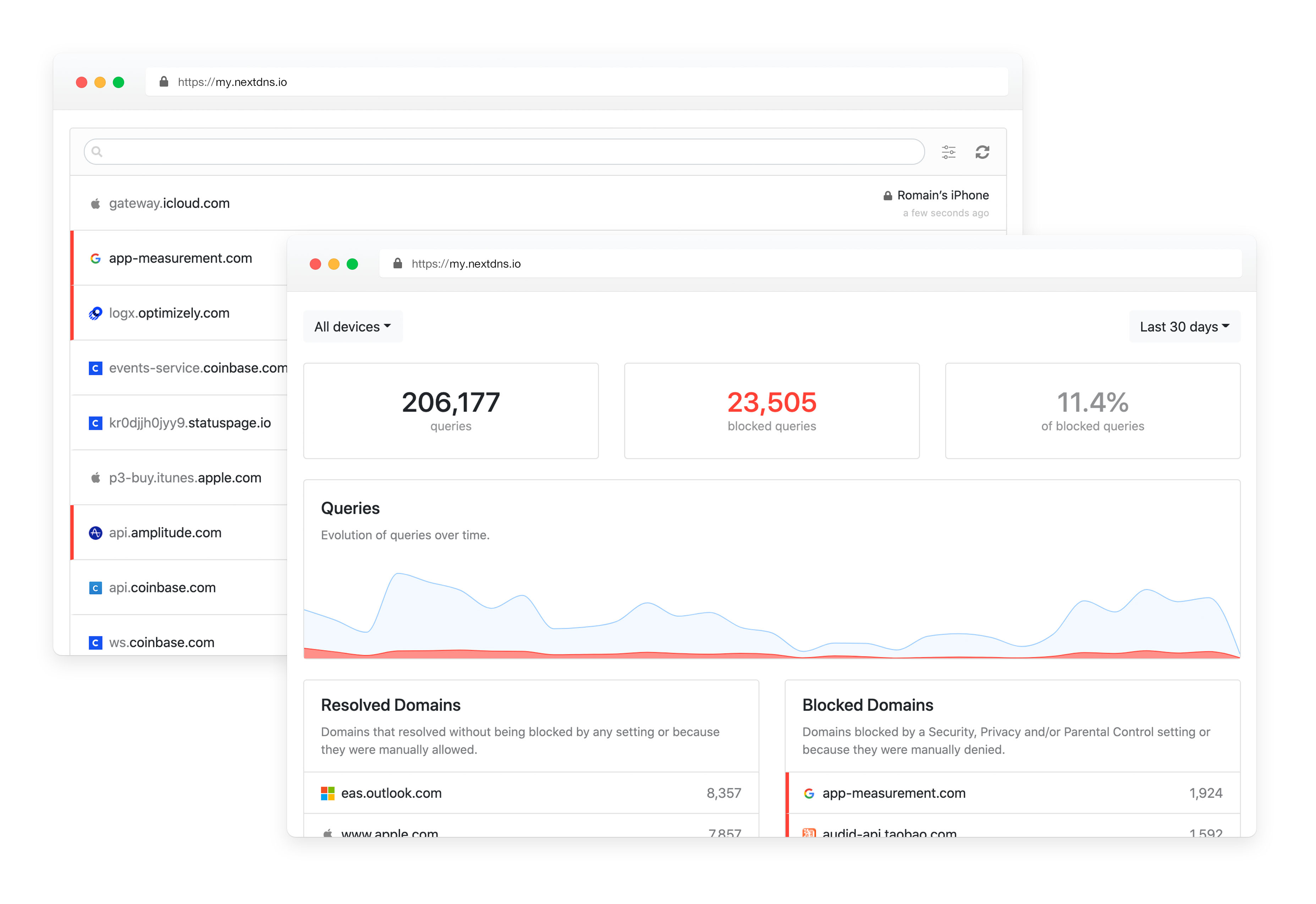This screenshot has height=904, width=1316.
Task: Click the Amplitude icon beside api.amplitude.com
Action: (95, 533)
